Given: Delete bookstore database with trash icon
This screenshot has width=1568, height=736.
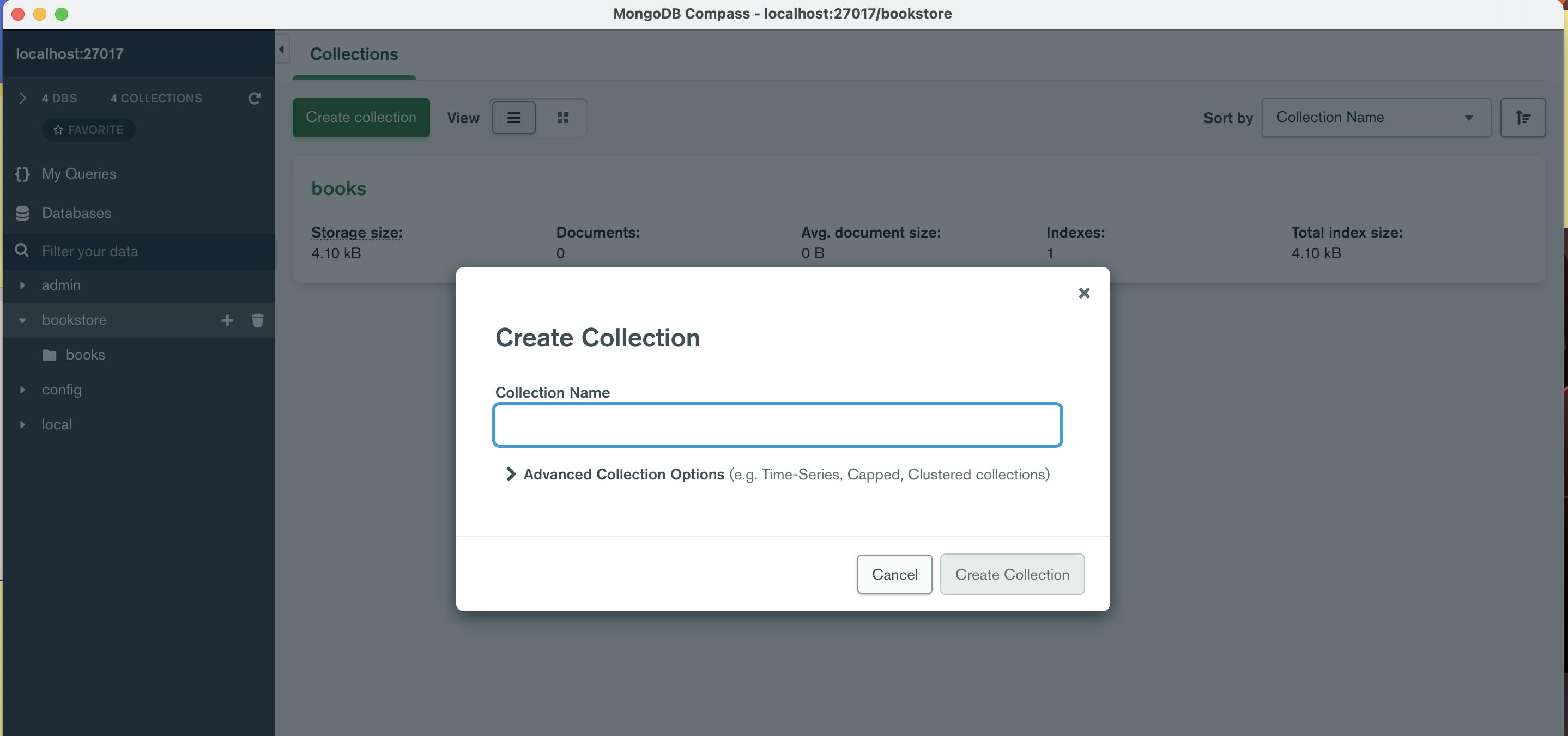Looking at the screenshot, I should (x=257, y=320).
